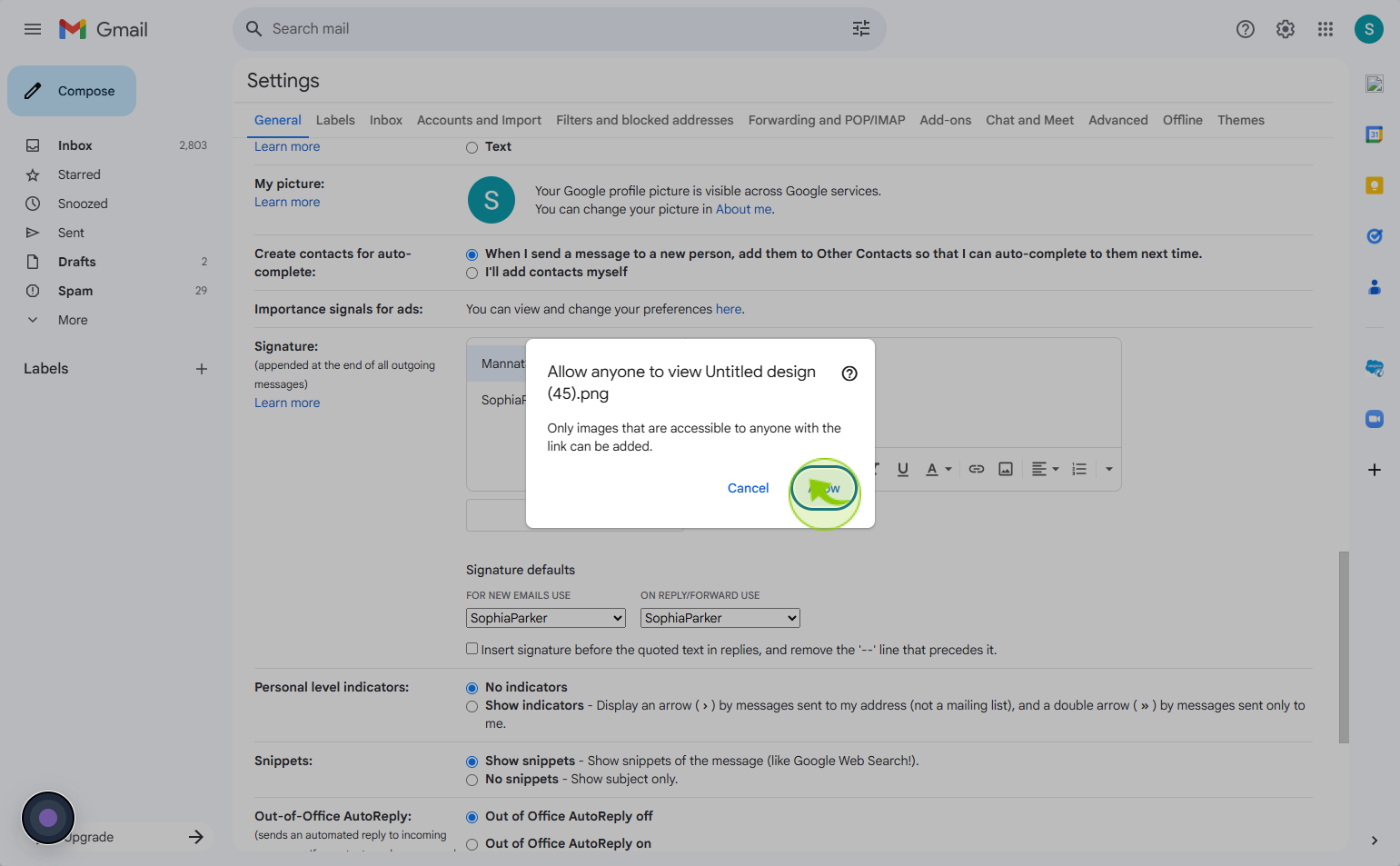Open alignment dropdown in toolbar
The height and width of the screenshot is (866, 1400).
pyautogui.click(x=1046, y=469)
